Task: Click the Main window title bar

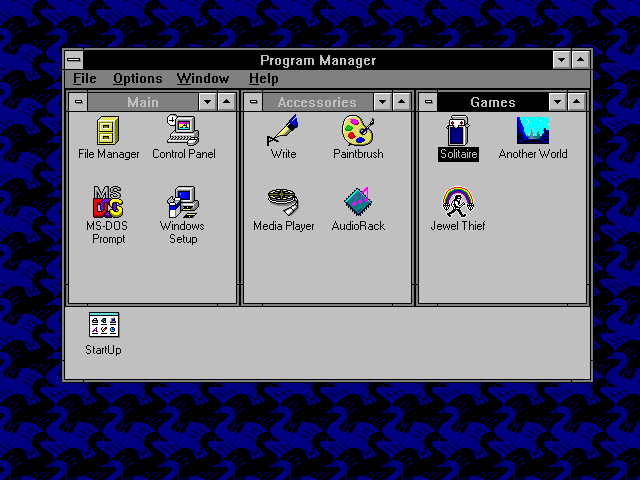Action: [x=143, y=102]
